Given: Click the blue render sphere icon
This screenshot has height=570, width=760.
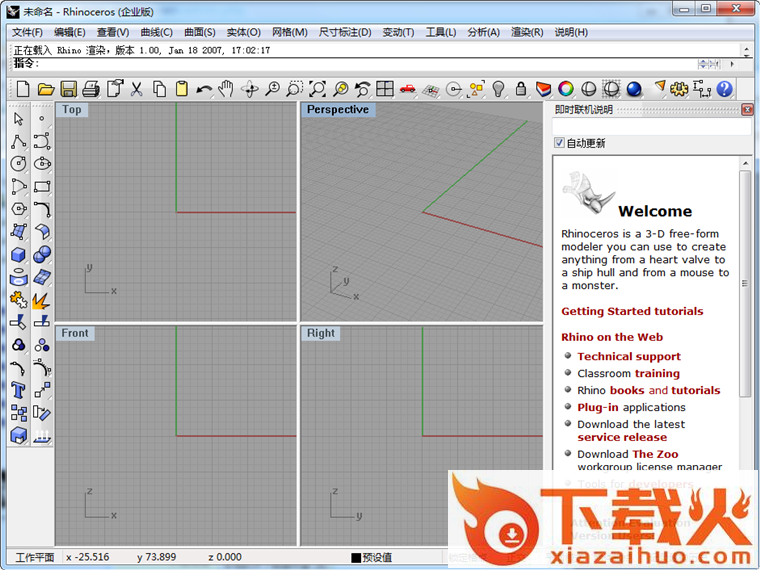Looking at the screenshot, I should [x=634, y=89].
